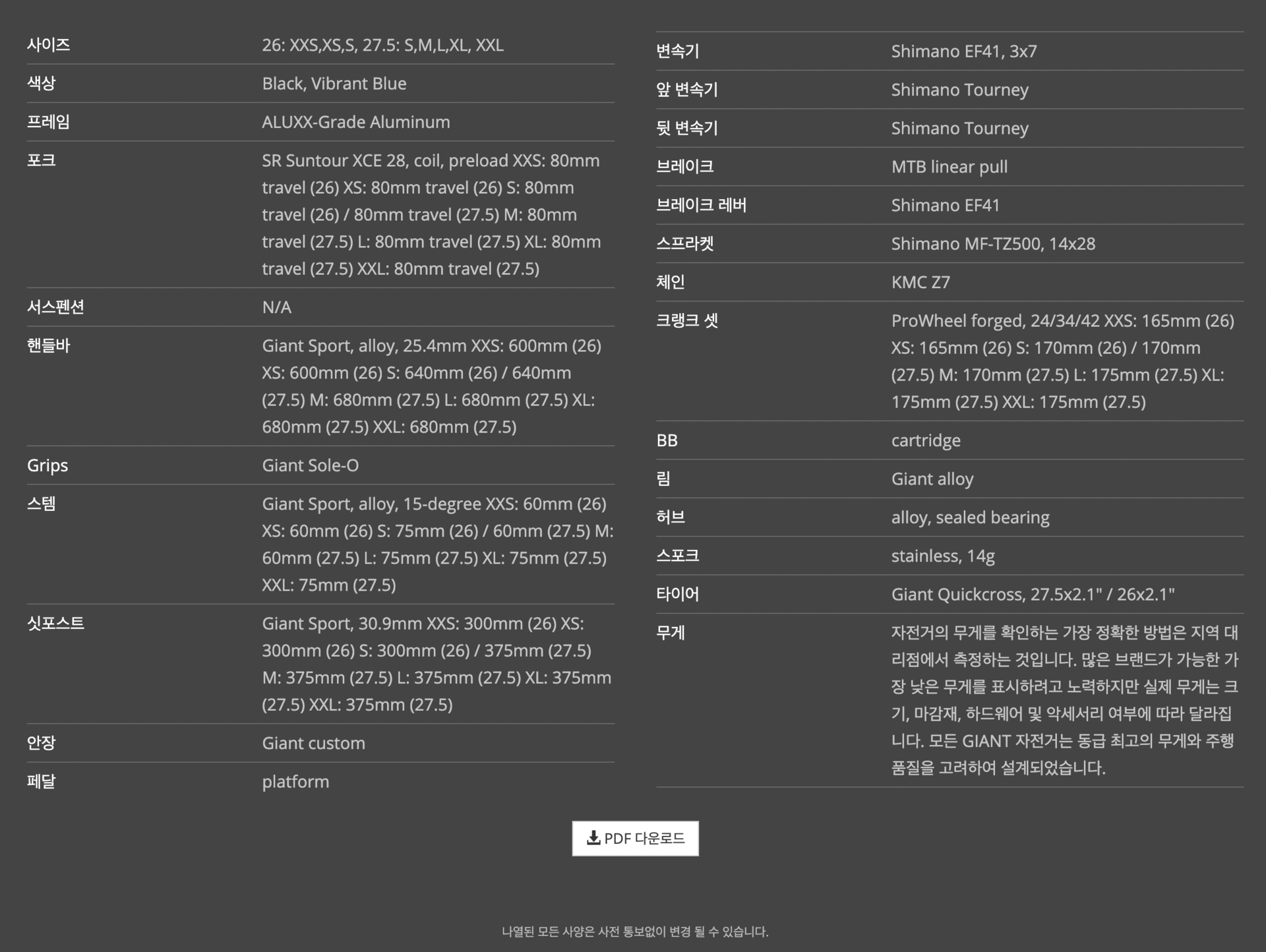Select the 타이어 label
The image size is (1266, 952).
[x=678, y=594]
